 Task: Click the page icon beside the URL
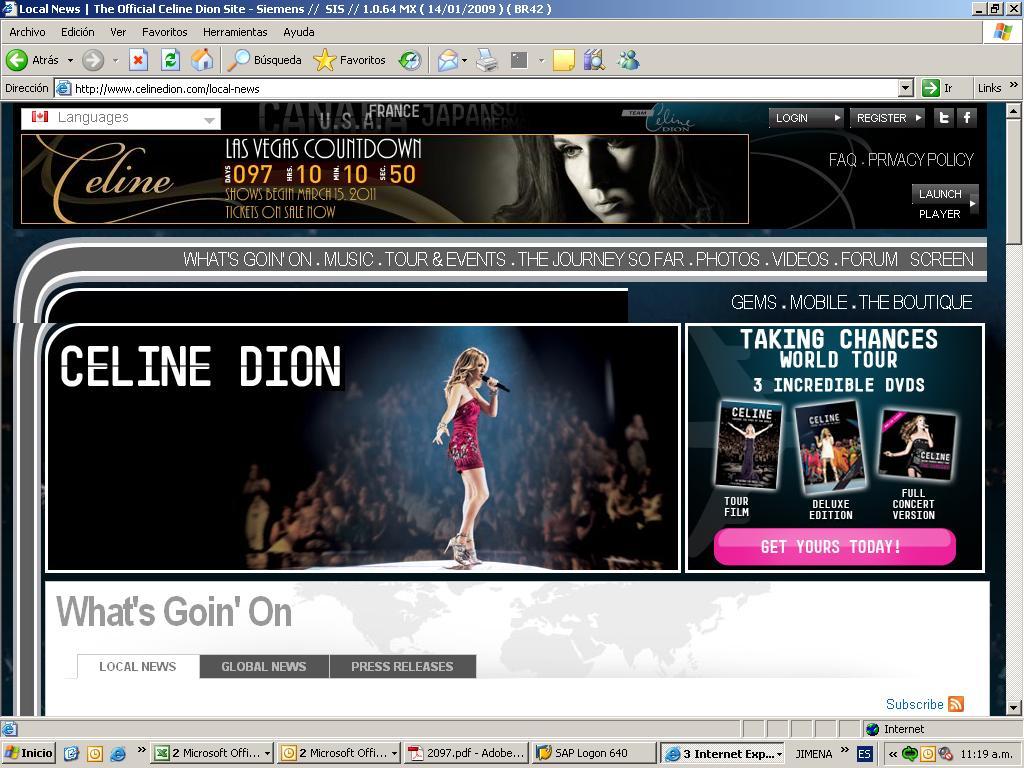63,88
